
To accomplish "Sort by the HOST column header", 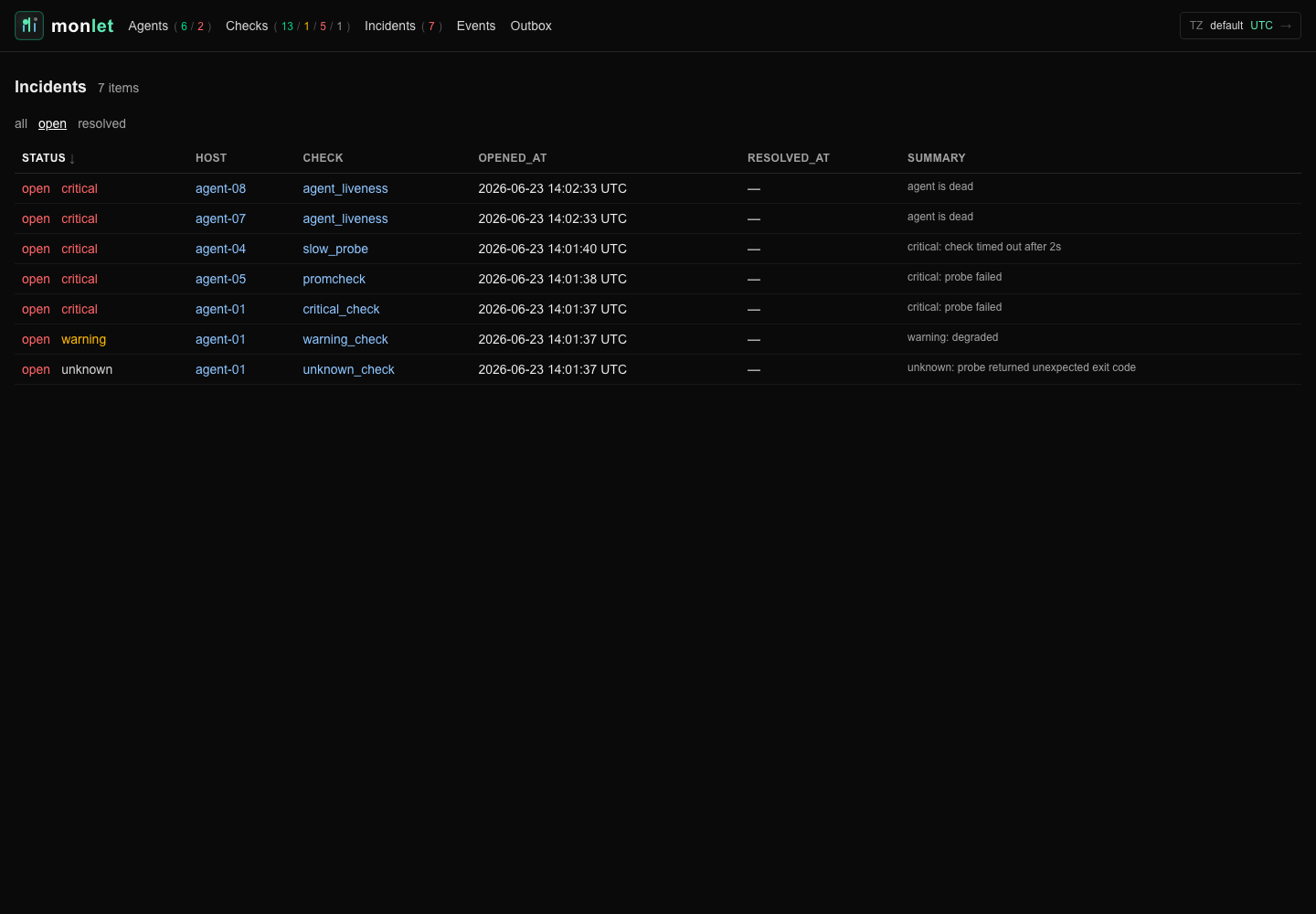I will tap(211, 158).
